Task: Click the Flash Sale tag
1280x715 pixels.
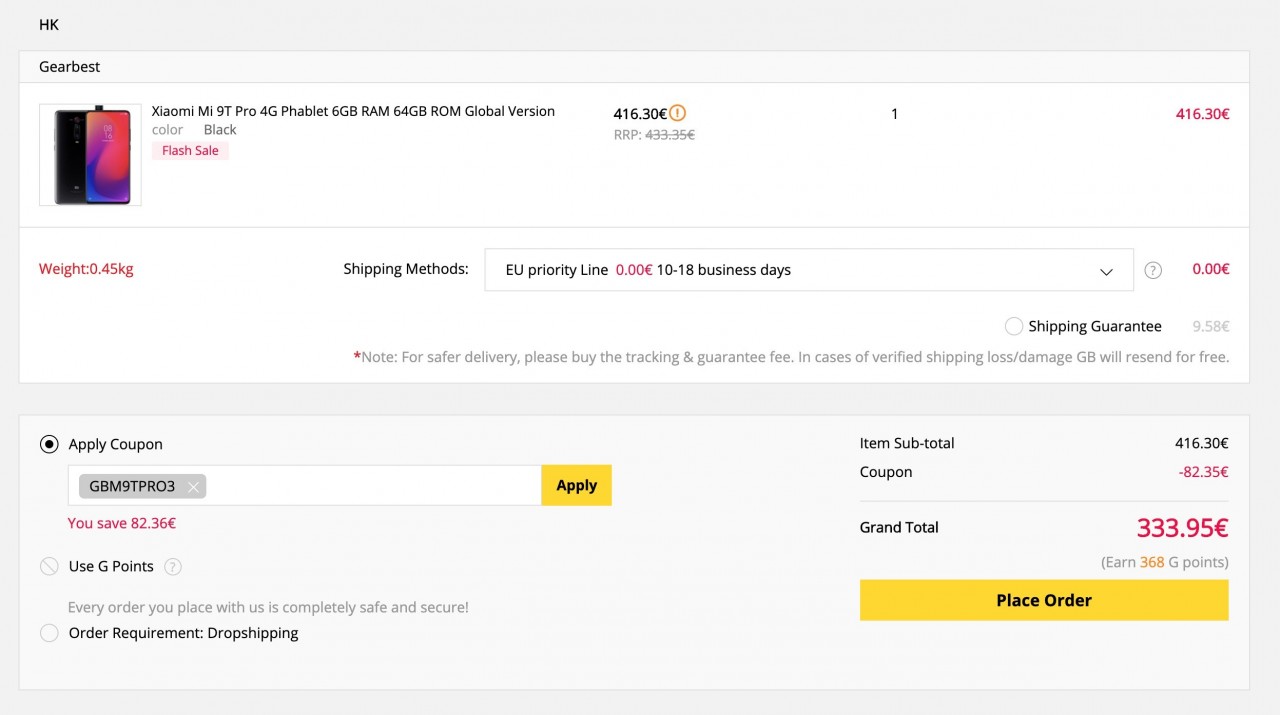Action: [x=190, y=151]
